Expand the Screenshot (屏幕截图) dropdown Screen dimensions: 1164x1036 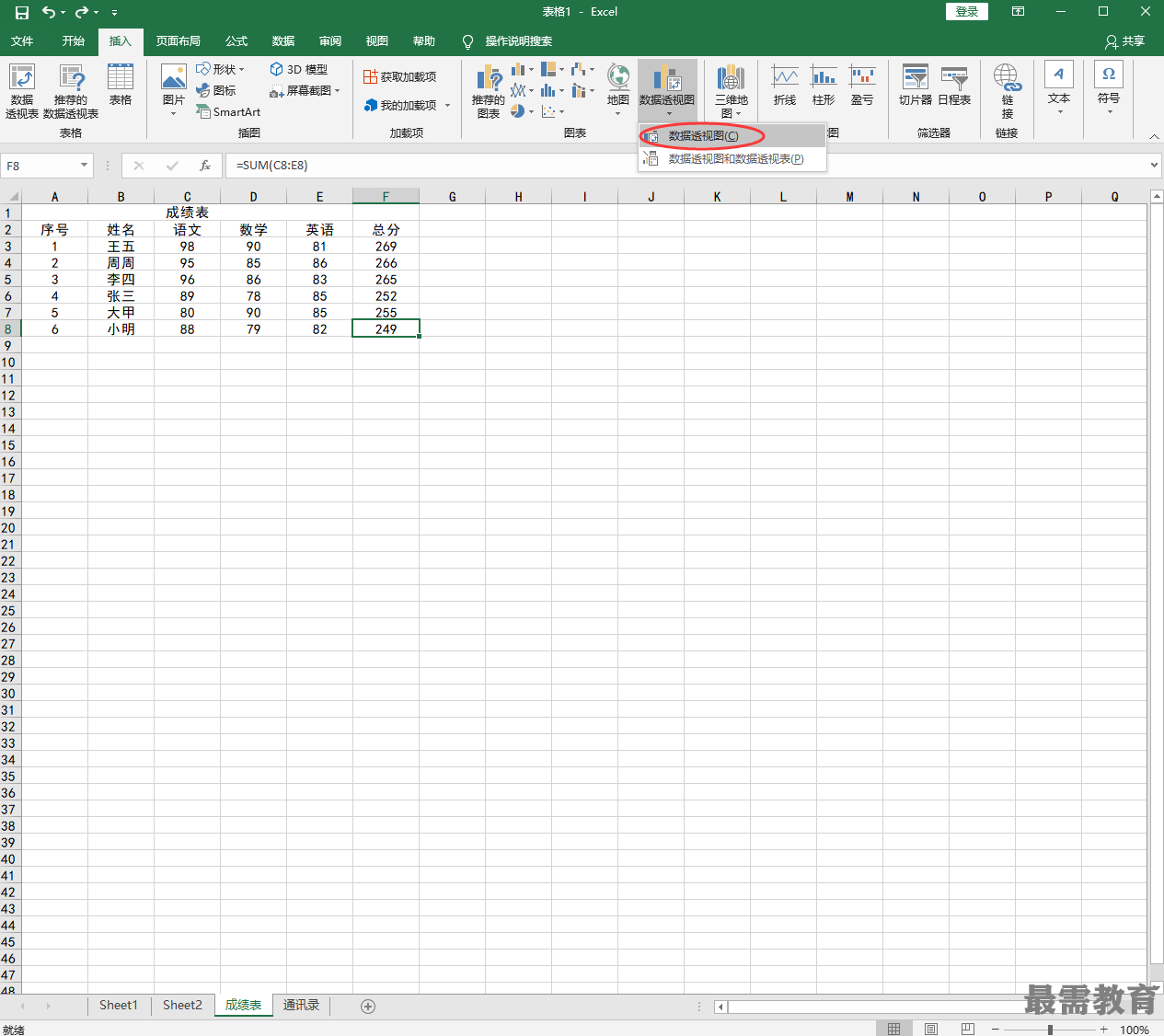click(338, 91)
